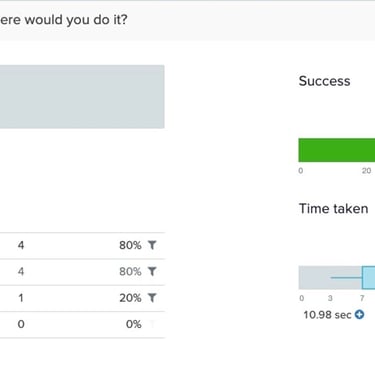The image size is (375, 366).
Task: Click the faded filter icon beside 0%
Action: pos(152,324)
